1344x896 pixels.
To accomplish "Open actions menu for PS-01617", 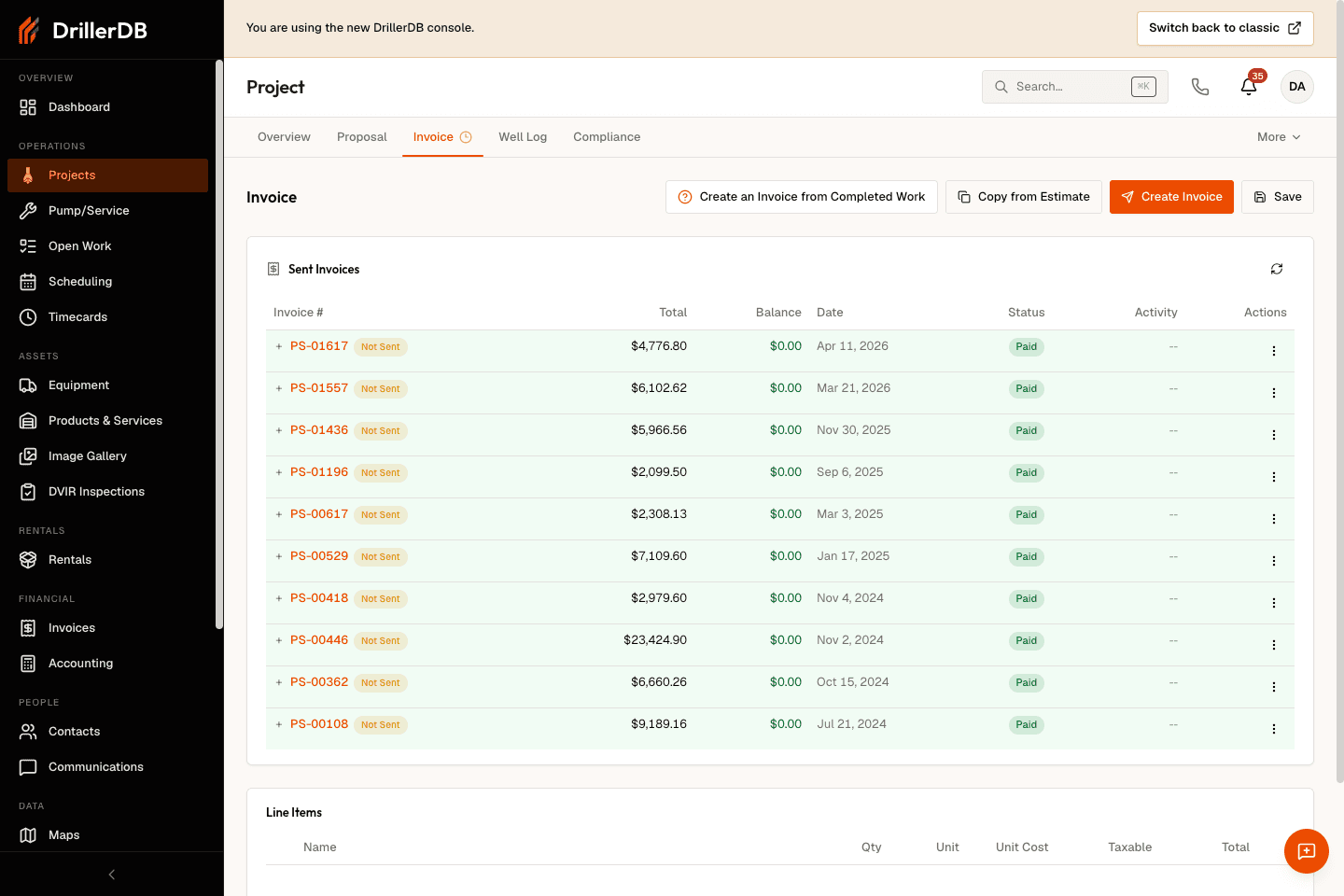I will [1274, 351].
